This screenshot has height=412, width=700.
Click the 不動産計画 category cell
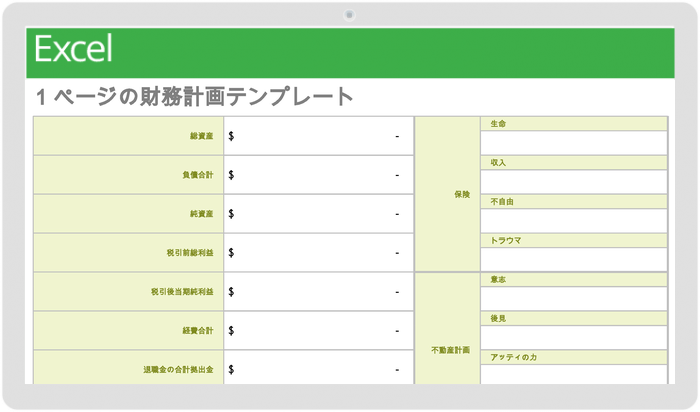pyautogui.click(x=448, y=329)
